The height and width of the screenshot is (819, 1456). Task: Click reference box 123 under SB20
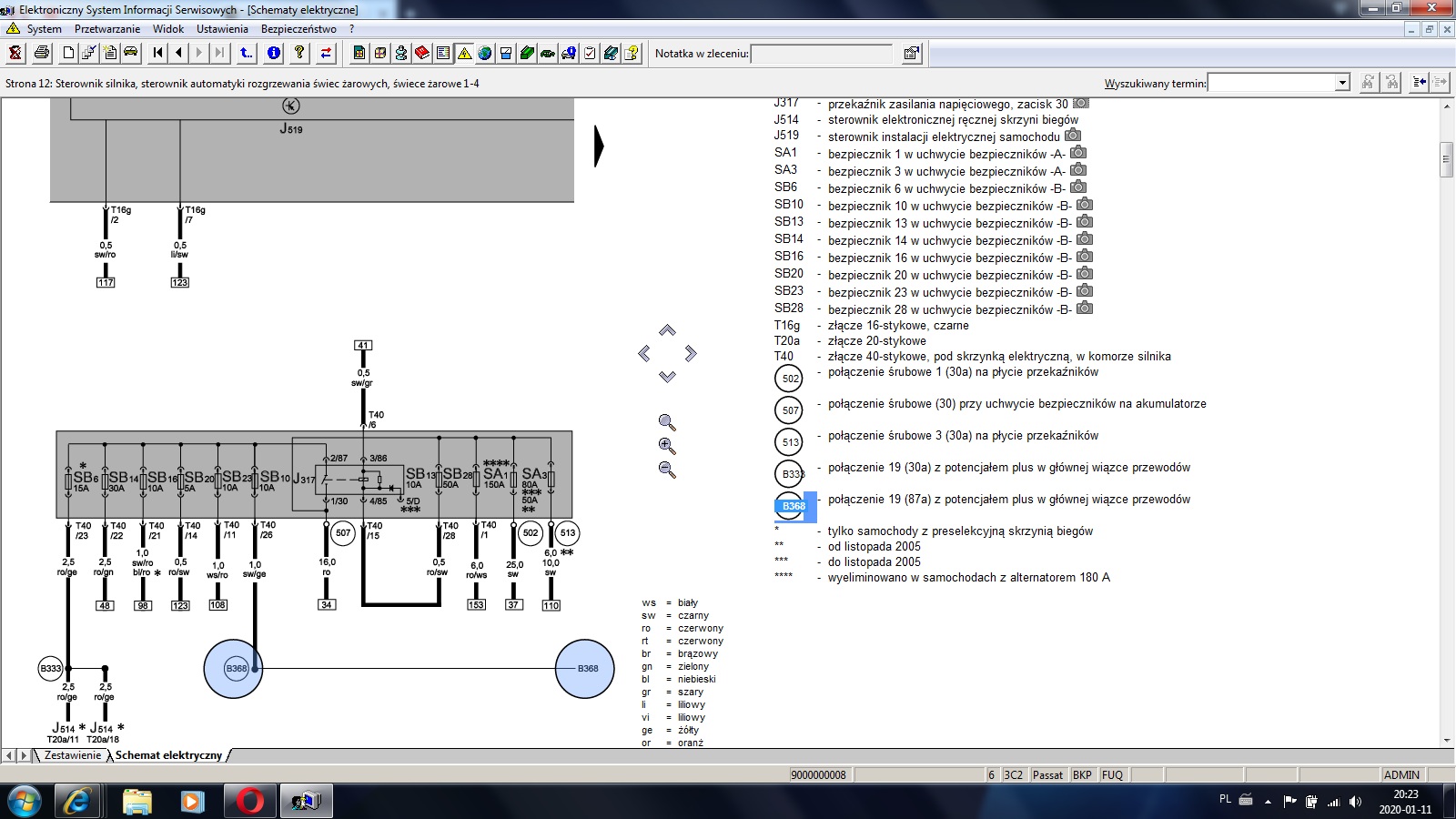tap(180, 605)
